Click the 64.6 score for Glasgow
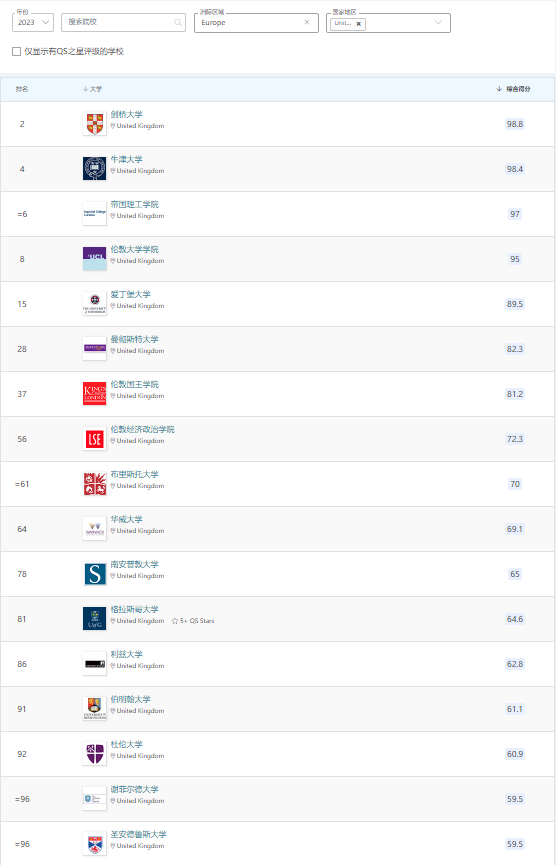Screen dimensions: 556x865 coord(515,619)
